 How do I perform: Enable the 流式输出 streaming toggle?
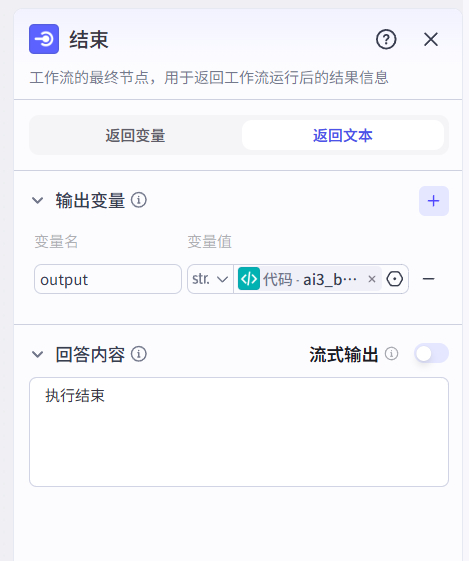pyautogui.click(x=431, y=353)
